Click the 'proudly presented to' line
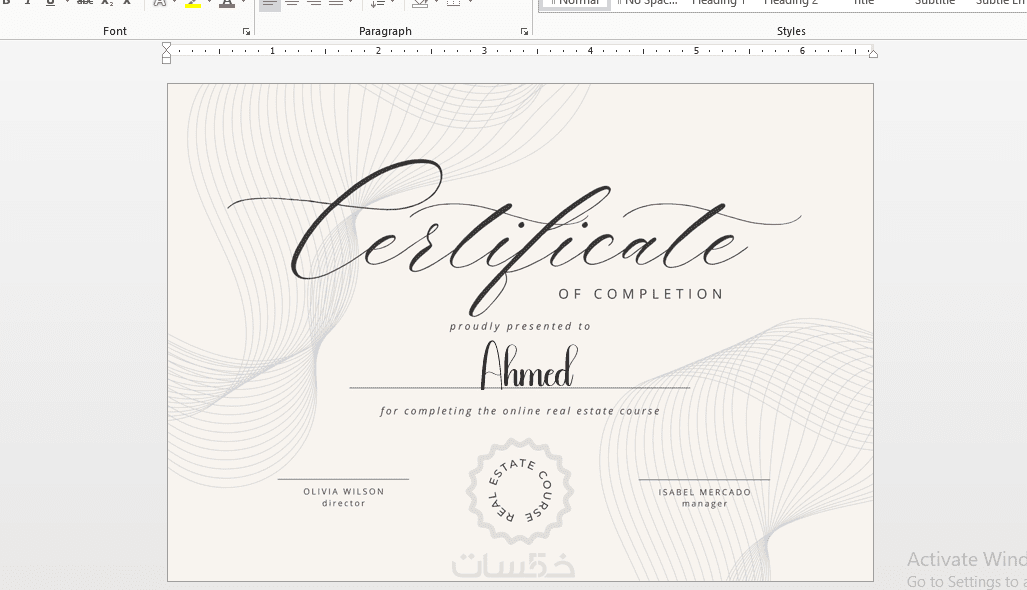Viewport: 1027px width, 590px height. pos(520,326)
